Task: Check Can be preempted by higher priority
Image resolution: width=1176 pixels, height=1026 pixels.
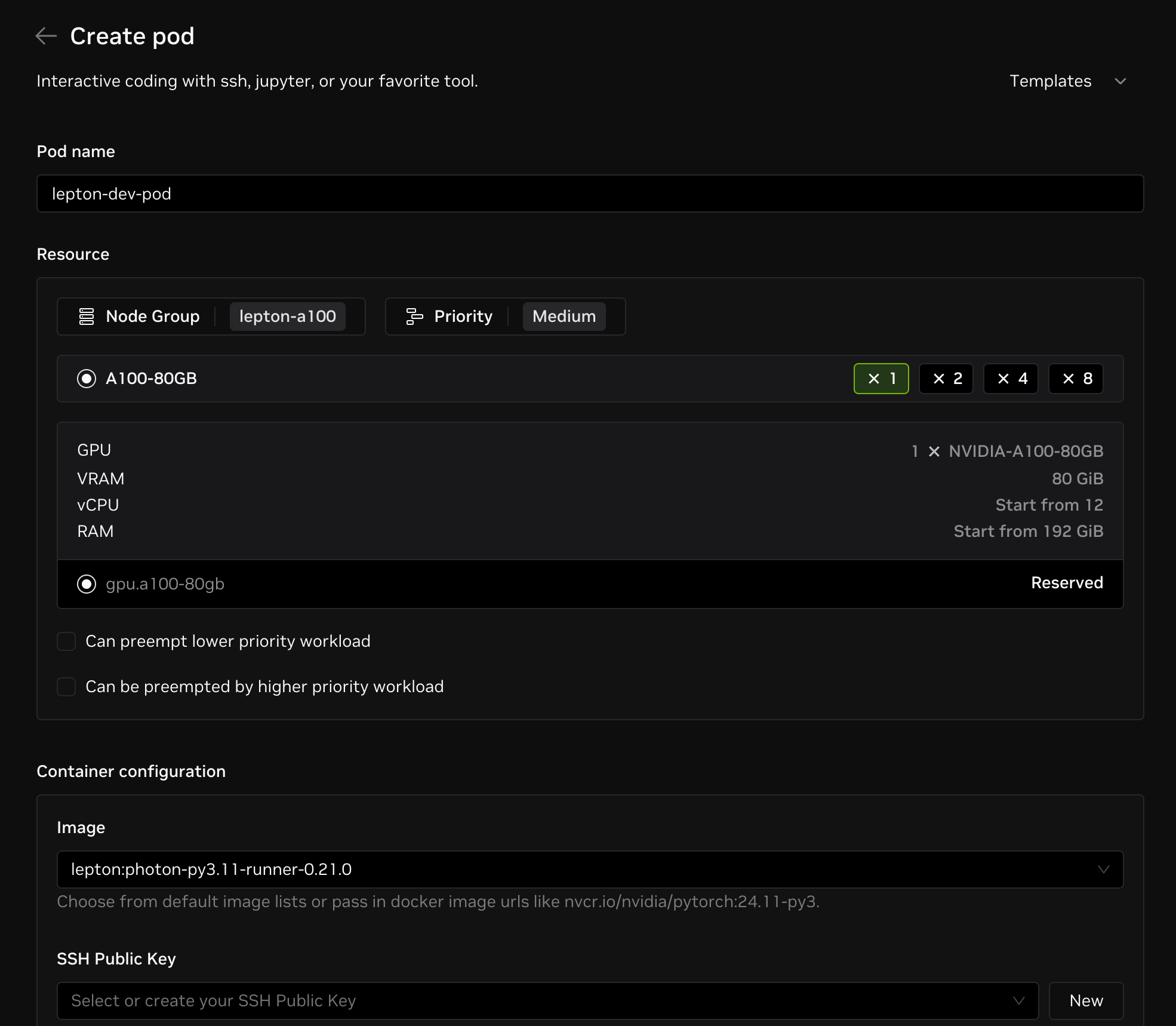Action: tap(66, 687)
